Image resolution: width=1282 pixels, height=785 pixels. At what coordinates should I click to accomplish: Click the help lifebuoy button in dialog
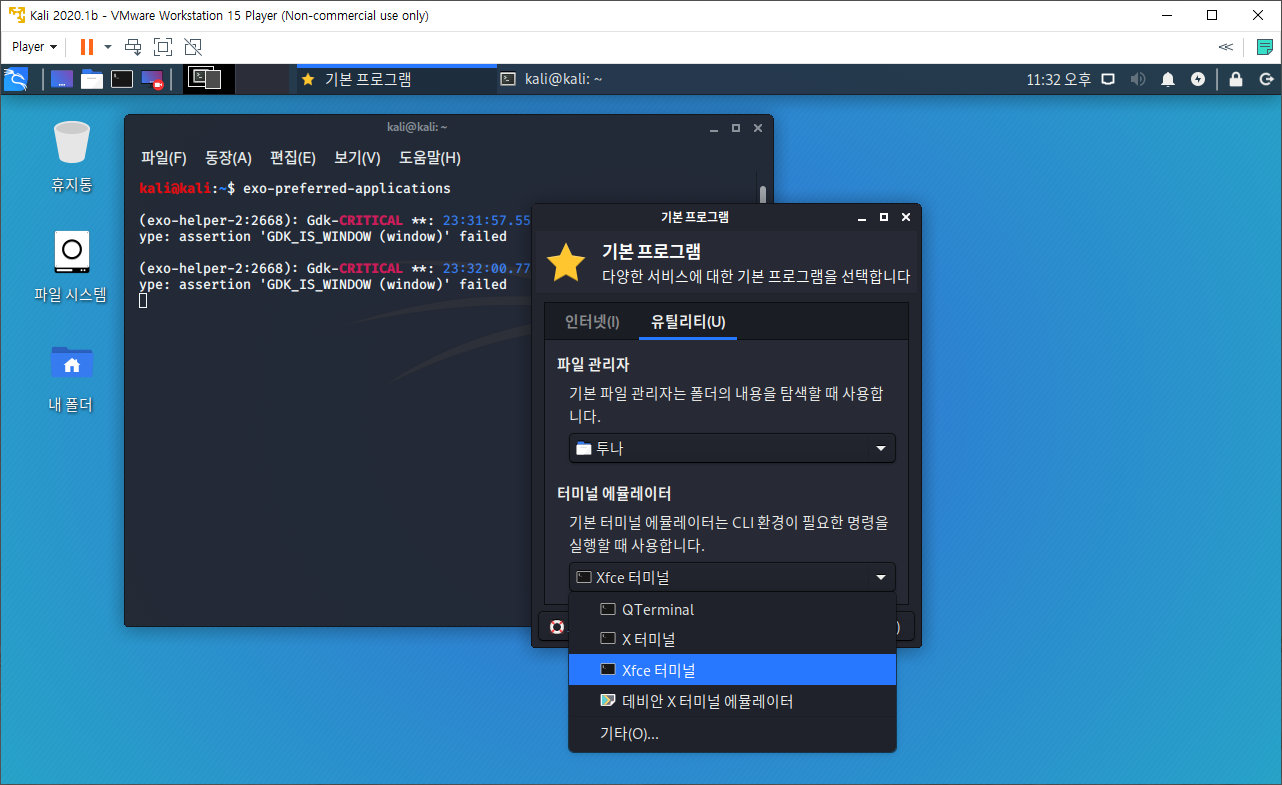tap(557, 627)
